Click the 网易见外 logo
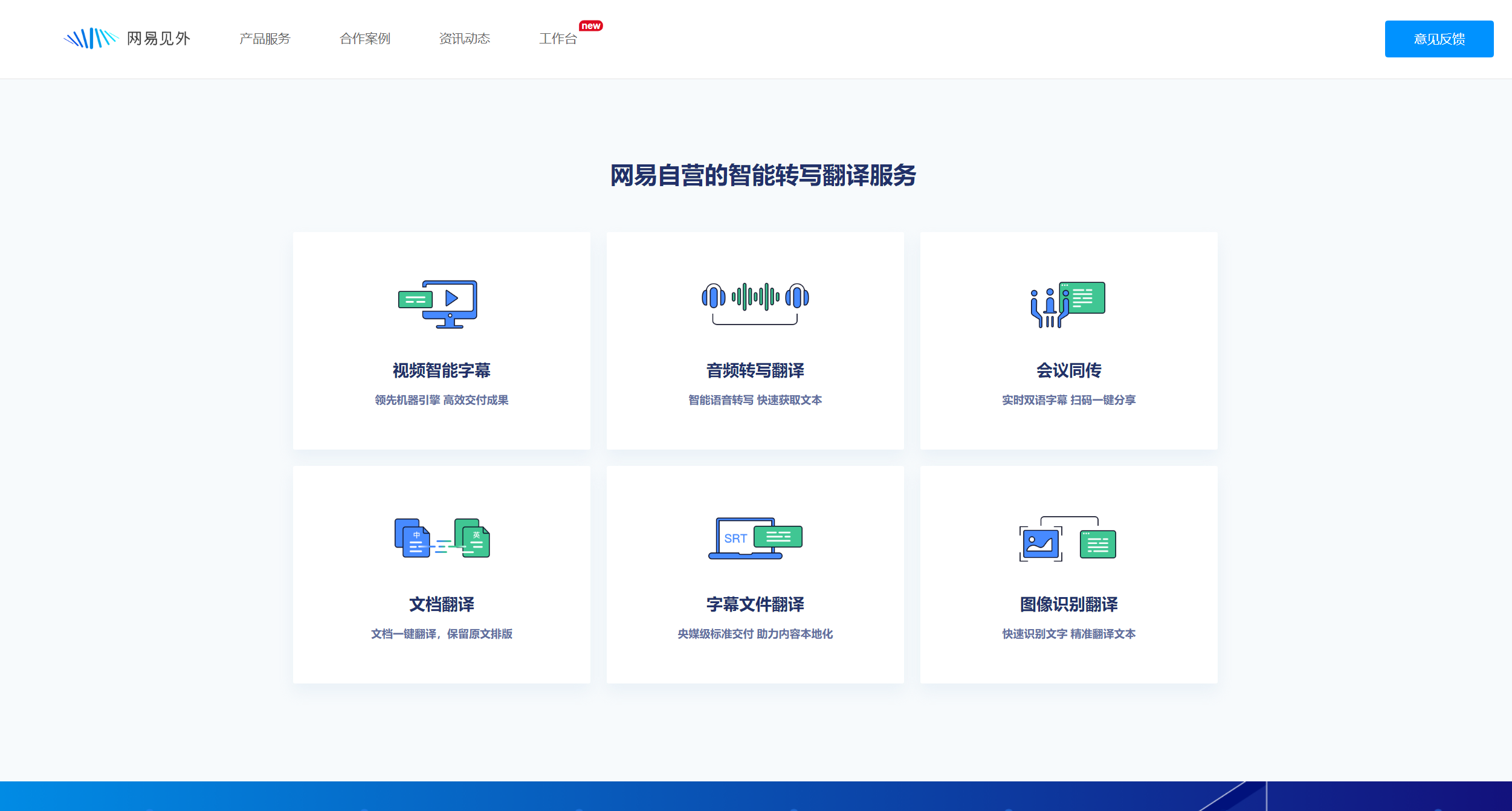 (x=128, y=38)
